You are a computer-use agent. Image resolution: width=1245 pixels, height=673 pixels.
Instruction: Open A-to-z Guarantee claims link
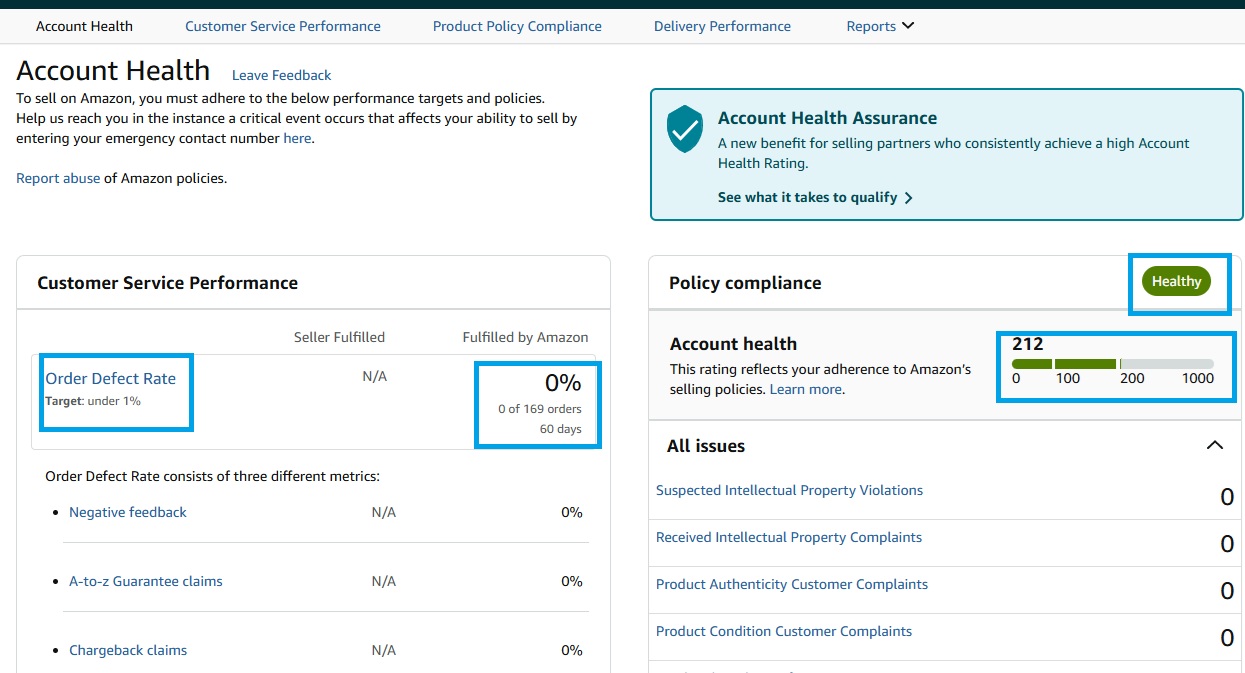tap(146, 581)
